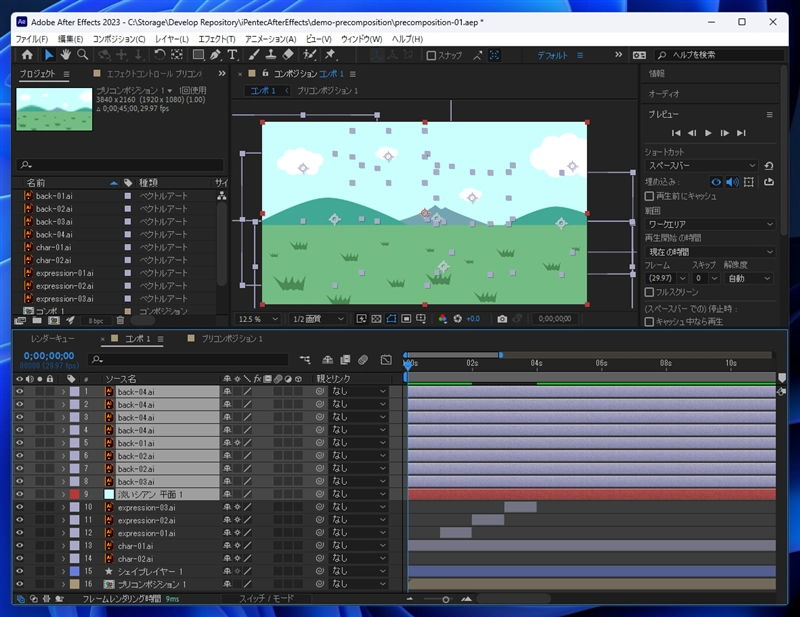Hide layer 1 back-04.ai
Screen dimensions: 800x617
click(x=19, y=391)
